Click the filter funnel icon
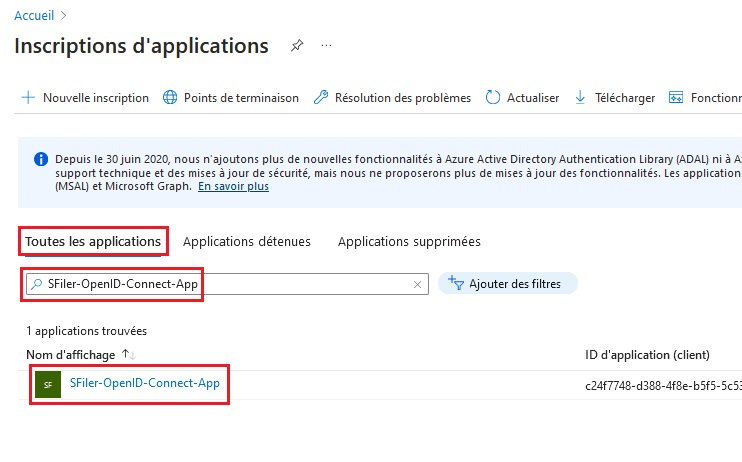742x462 pixels. [456, 283]
